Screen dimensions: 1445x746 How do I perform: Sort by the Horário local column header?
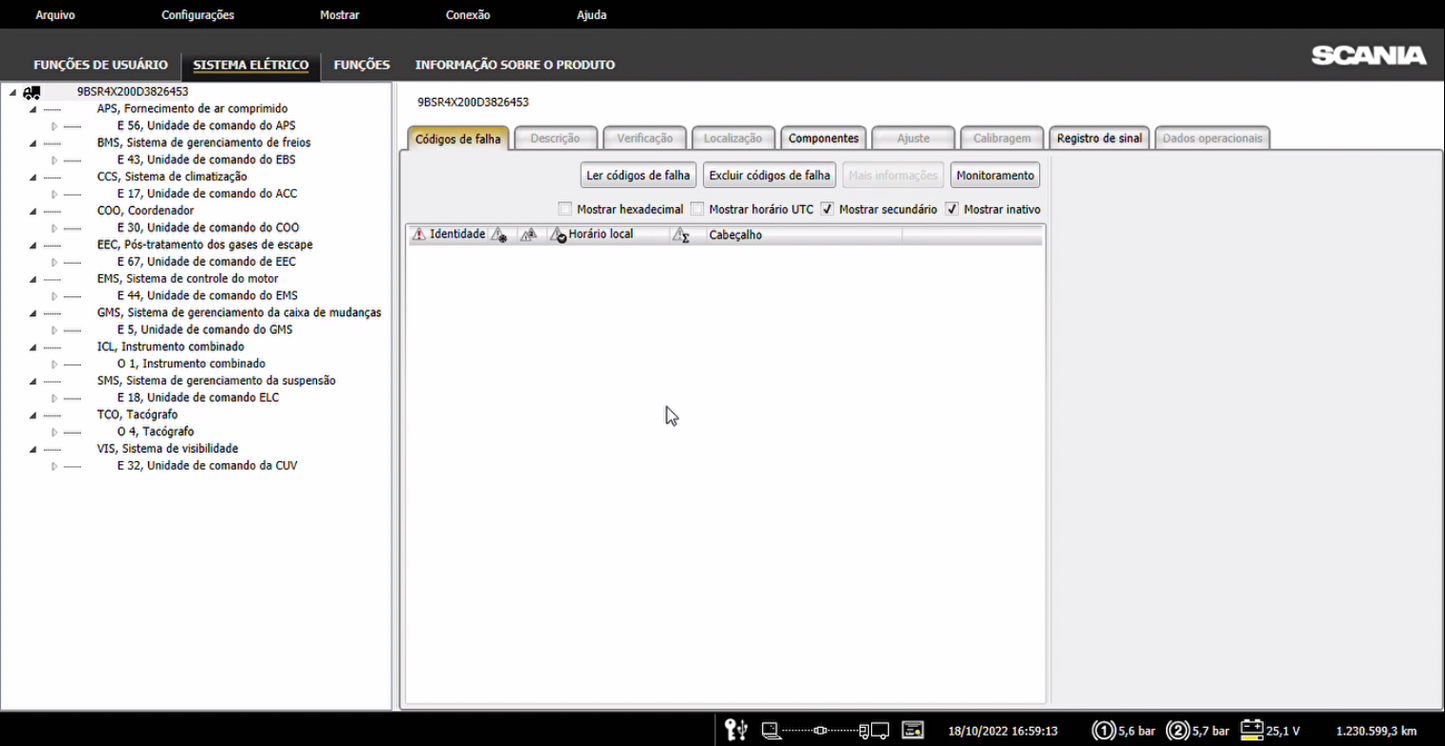tap(601, 235)
